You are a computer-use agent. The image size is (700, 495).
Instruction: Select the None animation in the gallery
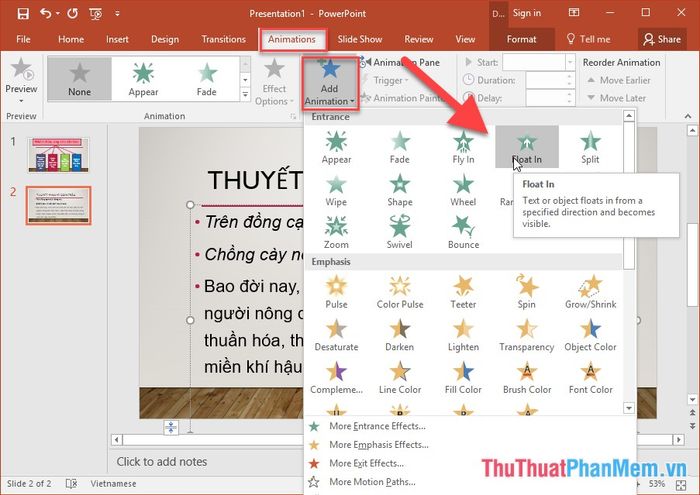pyautogui.click(x=79, y=79)
